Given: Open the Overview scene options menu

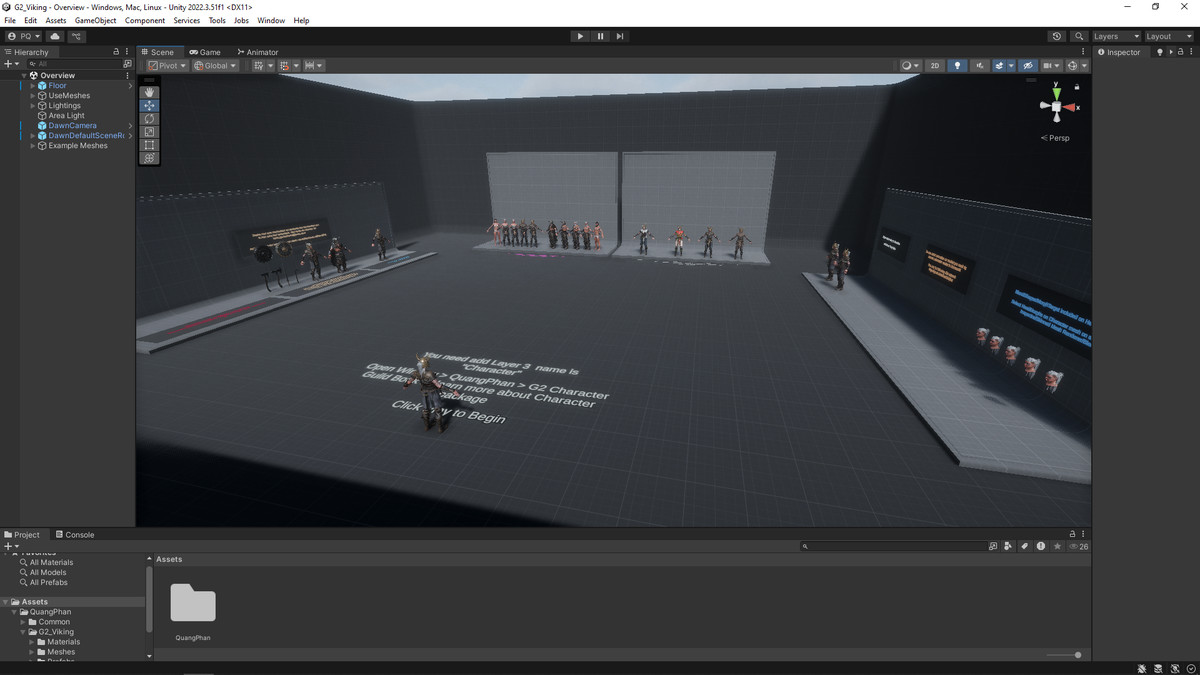Looking at the screenshot, I should click(x=127, y=75).
